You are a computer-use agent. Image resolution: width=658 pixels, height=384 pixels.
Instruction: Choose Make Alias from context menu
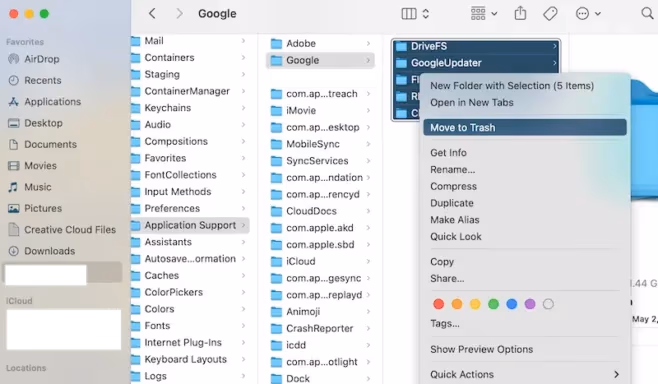tap(454, 220)
